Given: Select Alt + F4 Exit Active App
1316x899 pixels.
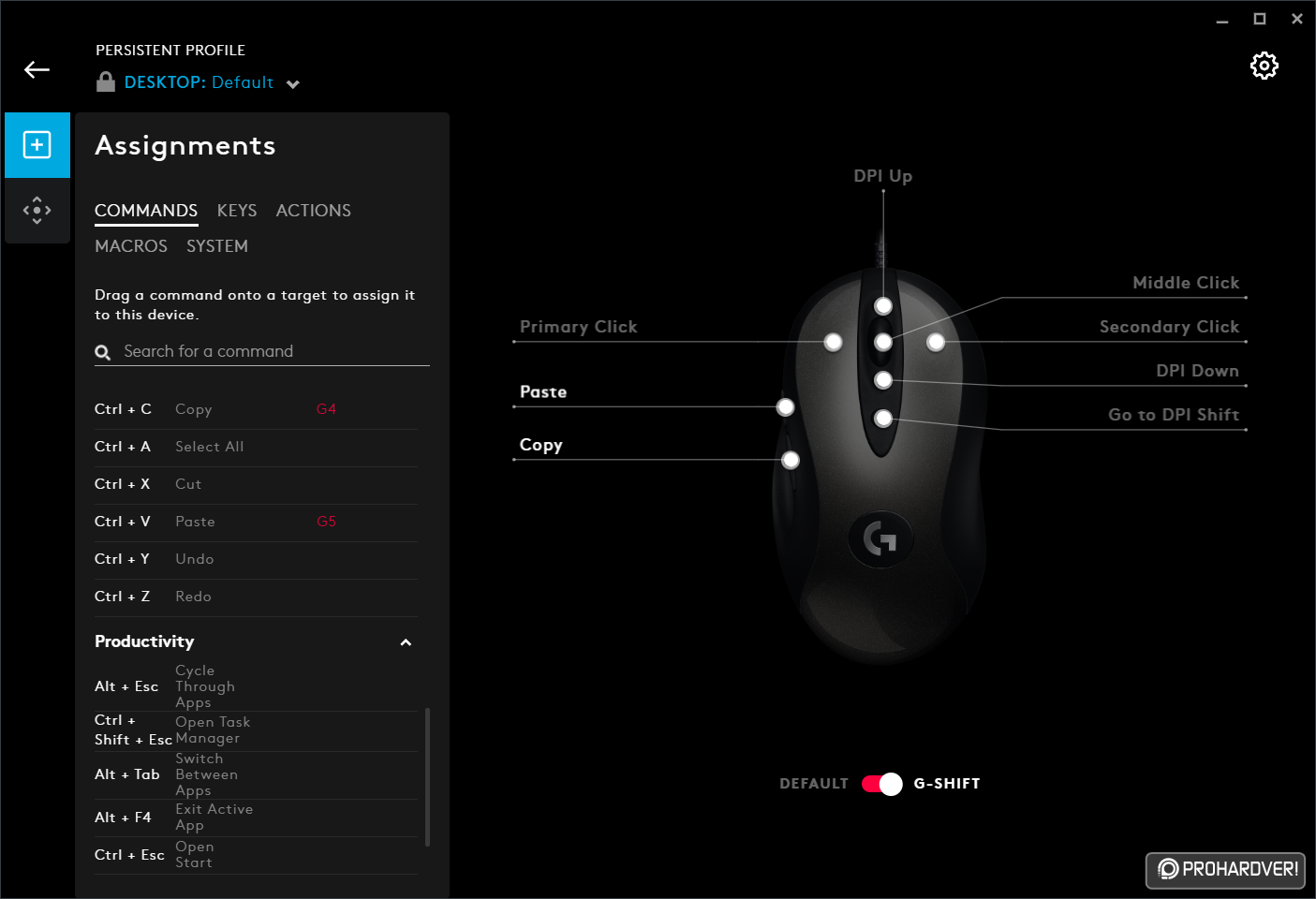Looking at the screenshot, I should point(256,818).
